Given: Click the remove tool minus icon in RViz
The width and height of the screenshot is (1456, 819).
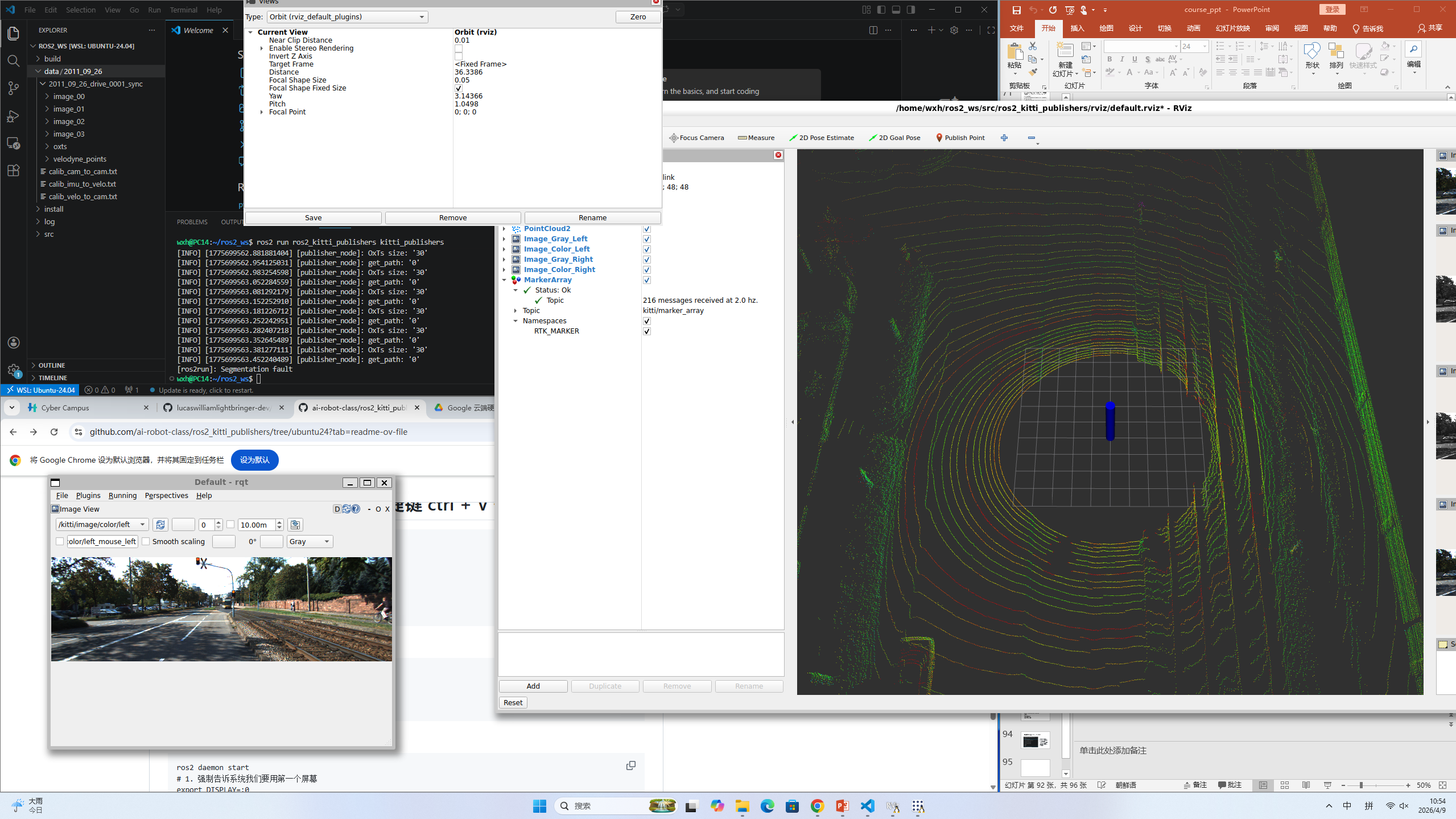Looking at the screenshot, I should point(1032,138).
